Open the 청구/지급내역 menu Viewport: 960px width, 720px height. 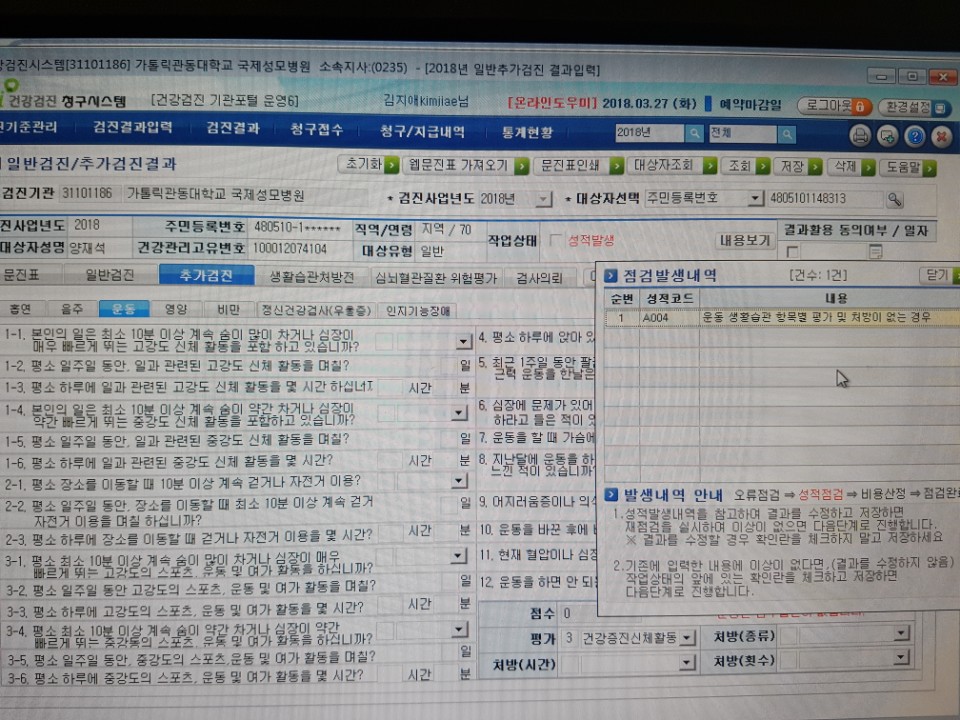pos(422,130)
